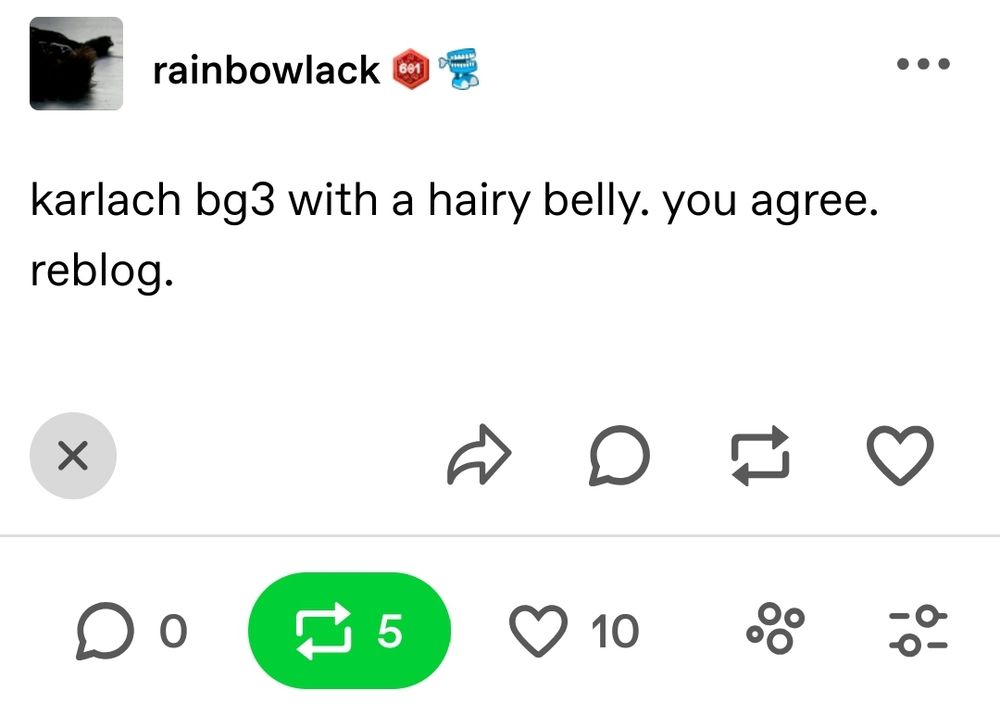Dismiss the post with the X button
This screenshot has height=717, width=1000.
coord(73,456)
